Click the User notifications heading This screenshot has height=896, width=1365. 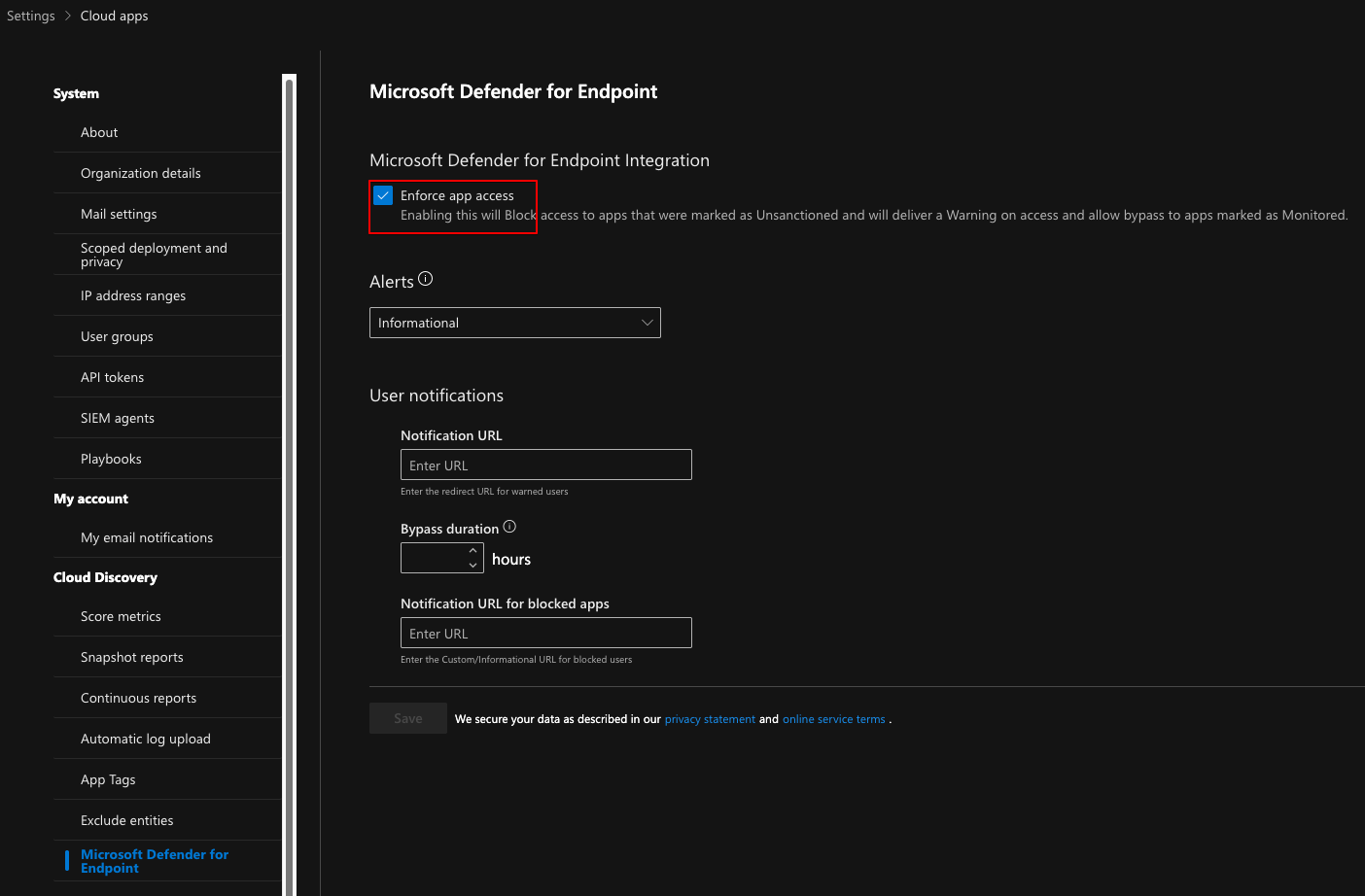click(437, 396)
